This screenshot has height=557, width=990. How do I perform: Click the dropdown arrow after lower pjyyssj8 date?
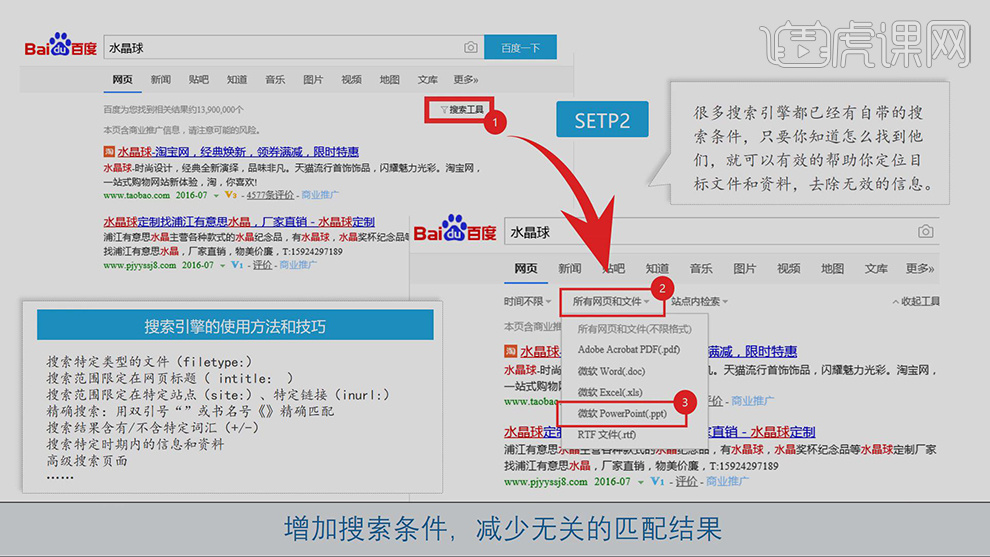pos(640,482)
